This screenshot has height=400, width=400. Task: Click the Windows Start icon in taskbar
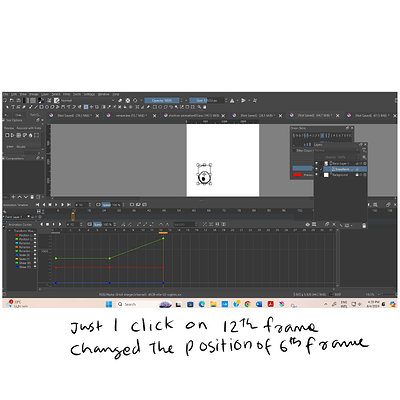tap(109, 304)
